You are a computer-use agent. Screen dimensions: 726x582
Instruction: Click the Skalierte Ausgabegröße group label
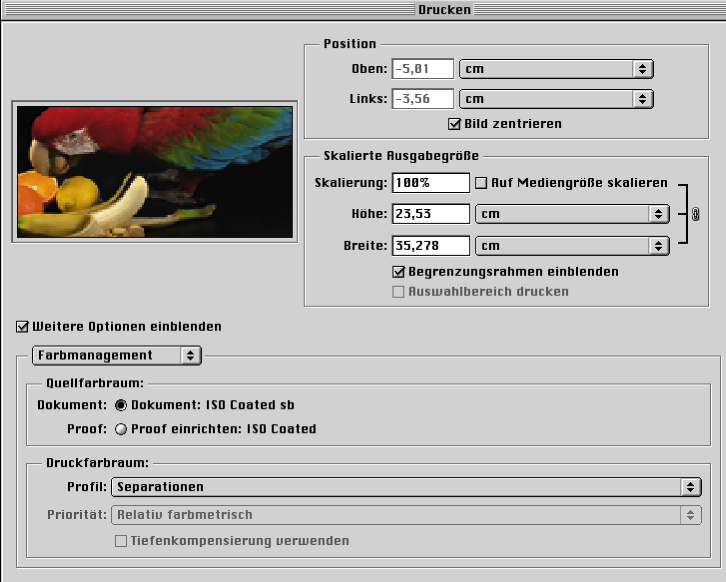click(401, 156)
